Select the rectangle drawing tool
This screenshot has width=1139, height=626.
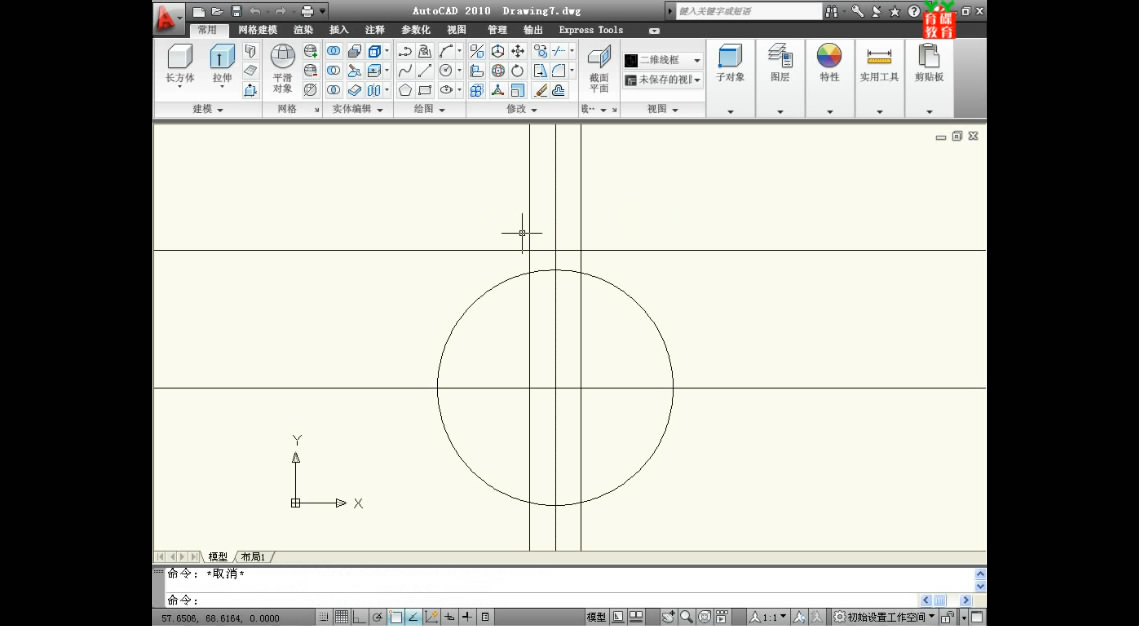click(425, 90)
